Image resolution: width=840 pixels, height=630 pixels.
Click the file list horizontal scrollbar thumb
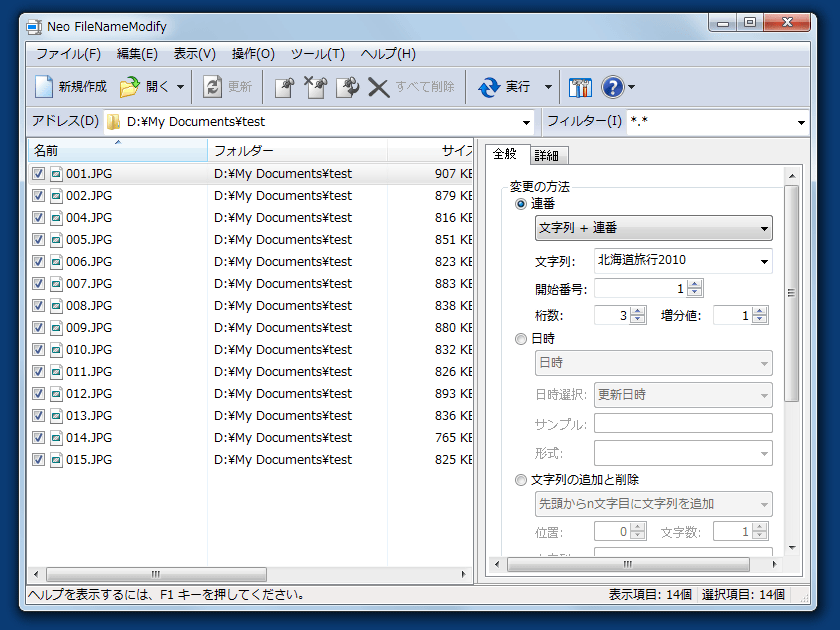coord(156,574)
